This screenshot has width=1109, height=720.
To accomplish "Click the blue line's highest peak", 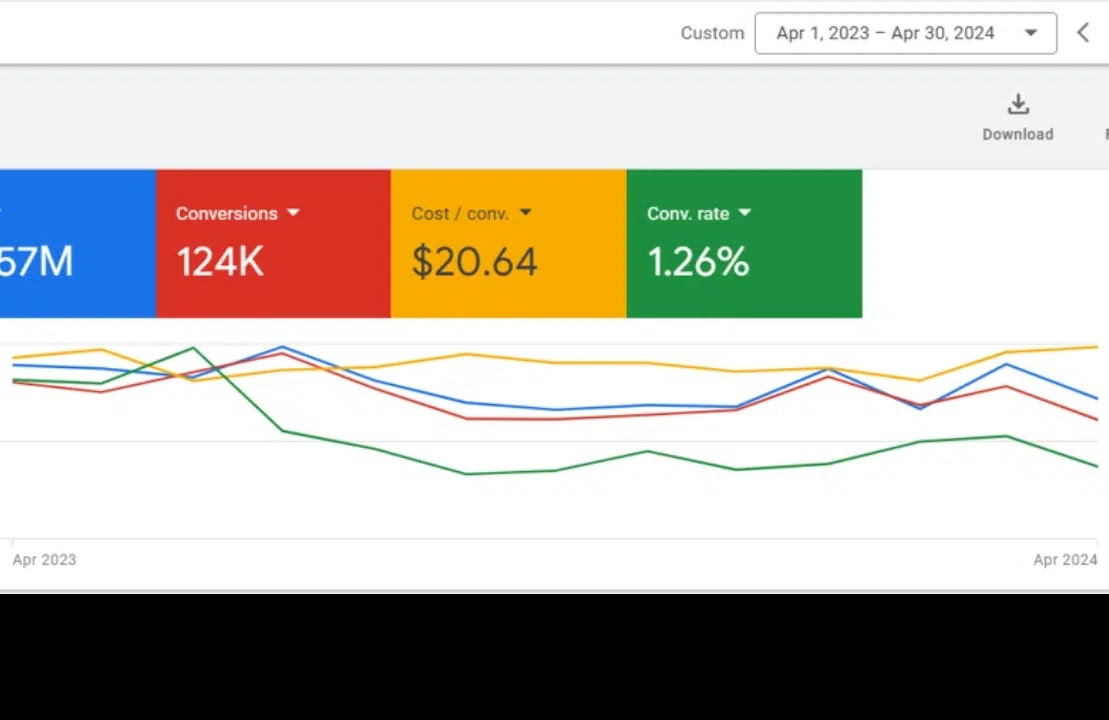I will pos(283,347).
